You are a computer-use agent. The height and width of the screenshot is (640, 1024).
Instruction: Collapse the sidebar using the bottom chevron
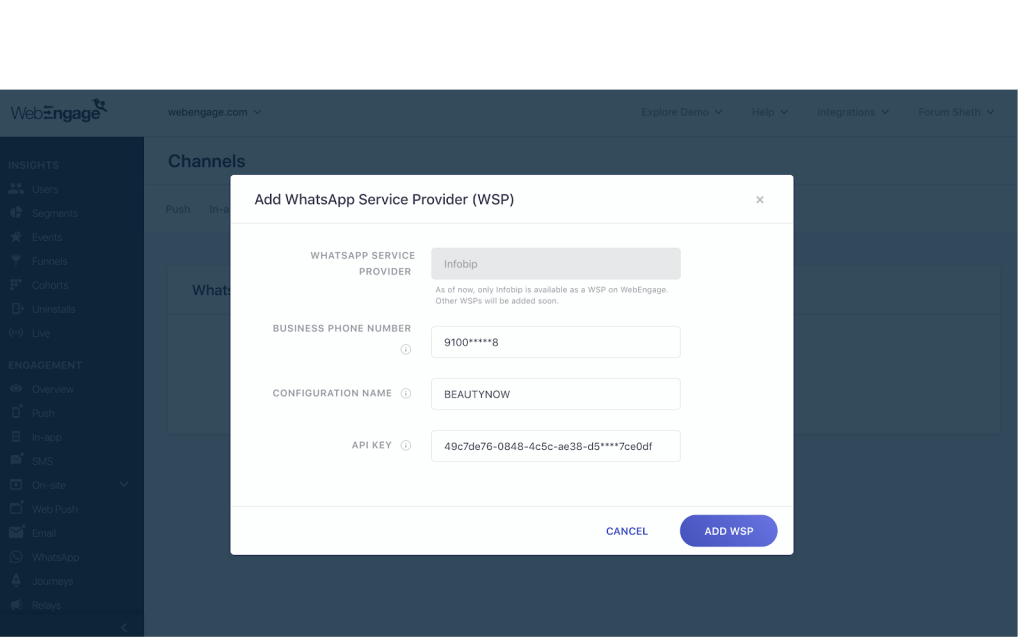(x=123, y=625)
